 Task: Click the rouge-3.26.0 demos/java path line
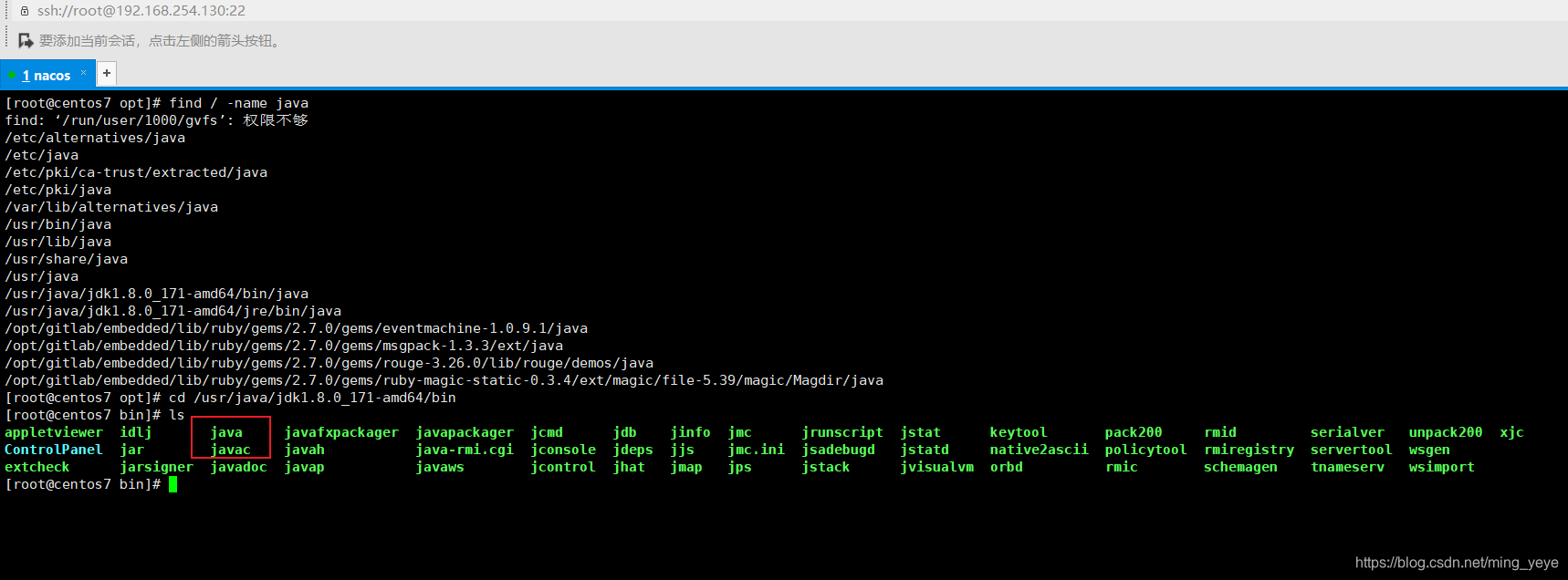[329, 363]
